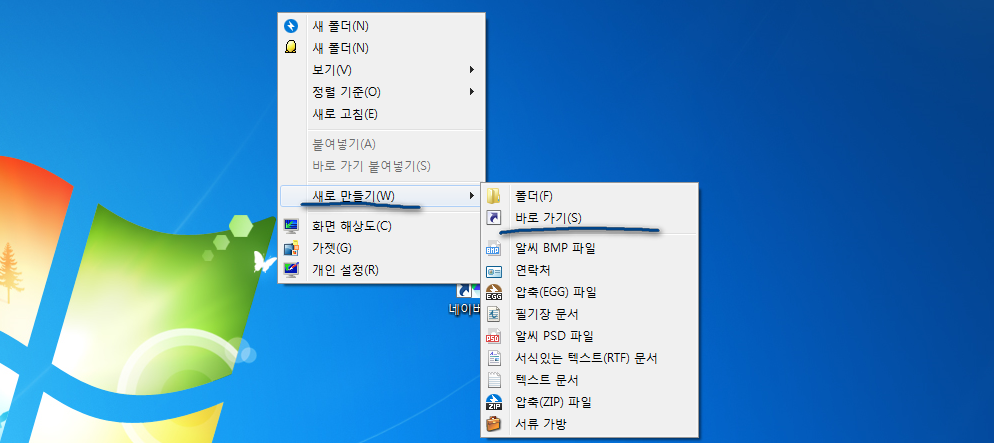
Task: Create a new 바로 가기(S) shortcut
Action: coord(590,217)
